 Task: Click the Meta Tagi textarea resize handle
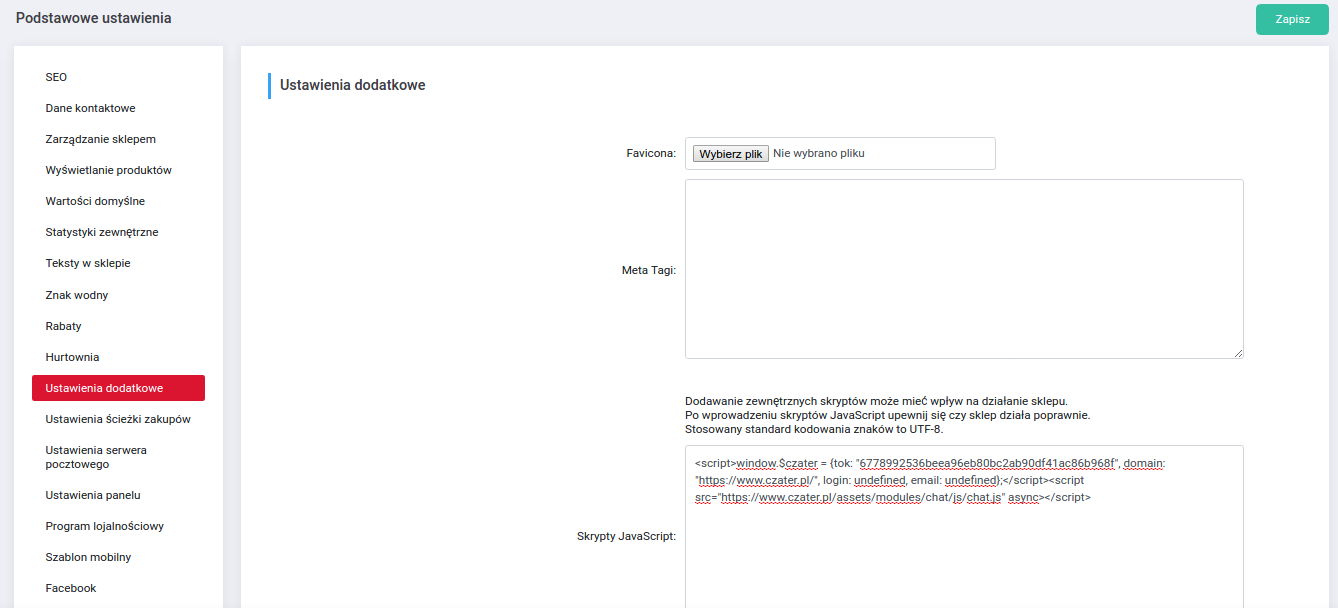click(1238, 353)
